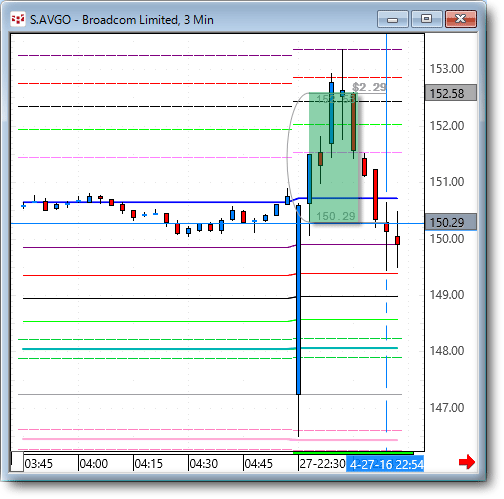The image size is (504, 499).
Task: Click the 152.00 price scale label
Action: 447,126
